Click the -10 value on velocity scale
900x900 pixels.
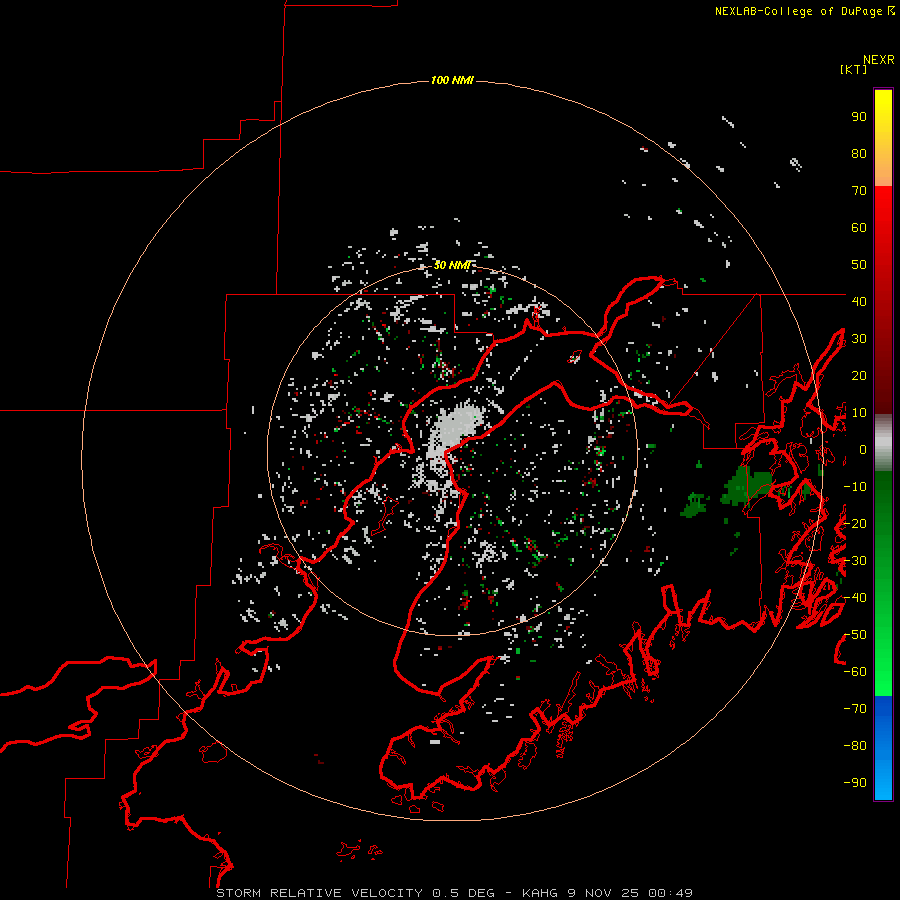855,487
